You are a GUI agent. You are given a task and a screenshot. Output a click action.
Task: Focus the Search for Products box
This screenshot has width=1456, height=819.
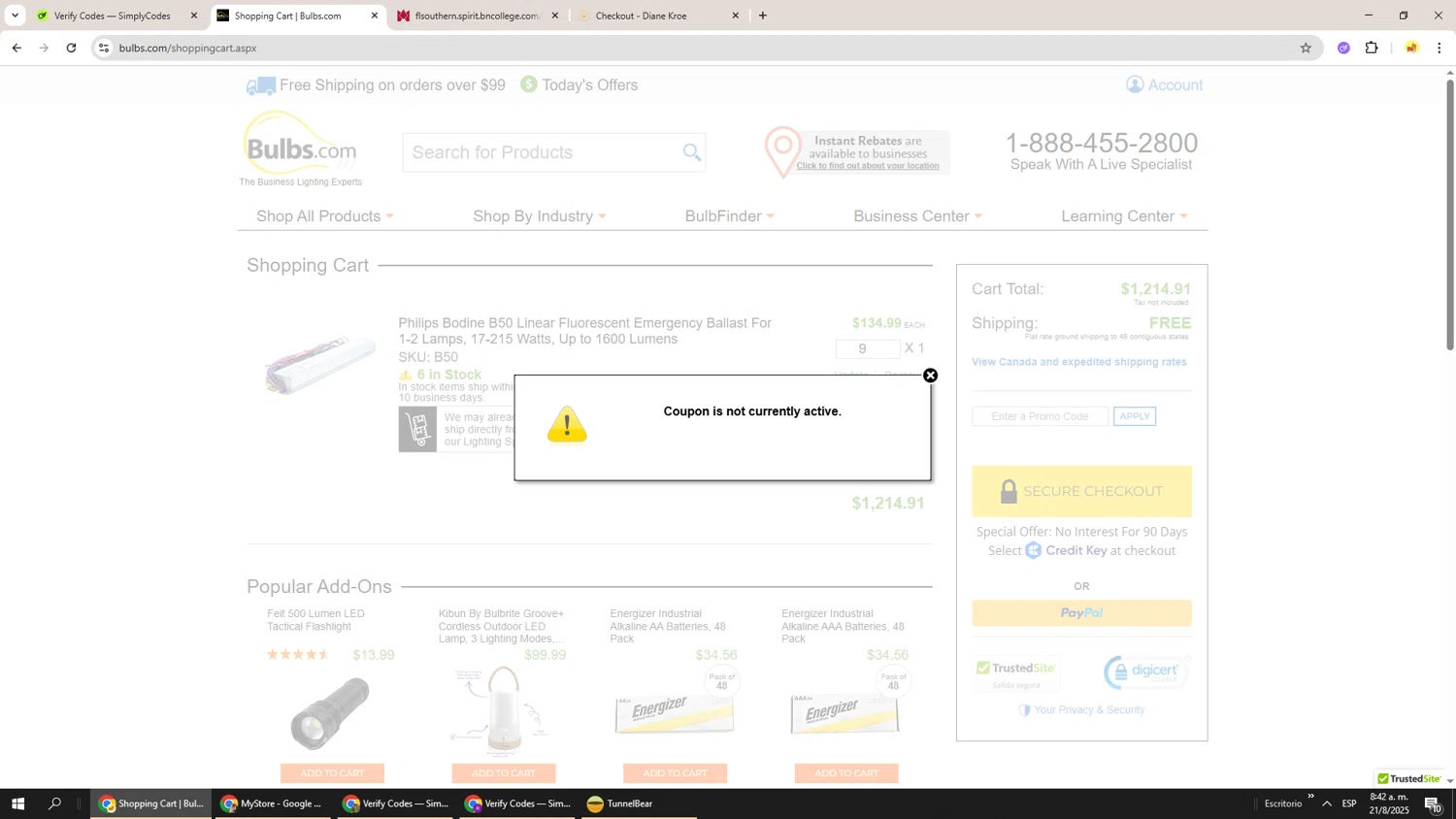(542, 152)
